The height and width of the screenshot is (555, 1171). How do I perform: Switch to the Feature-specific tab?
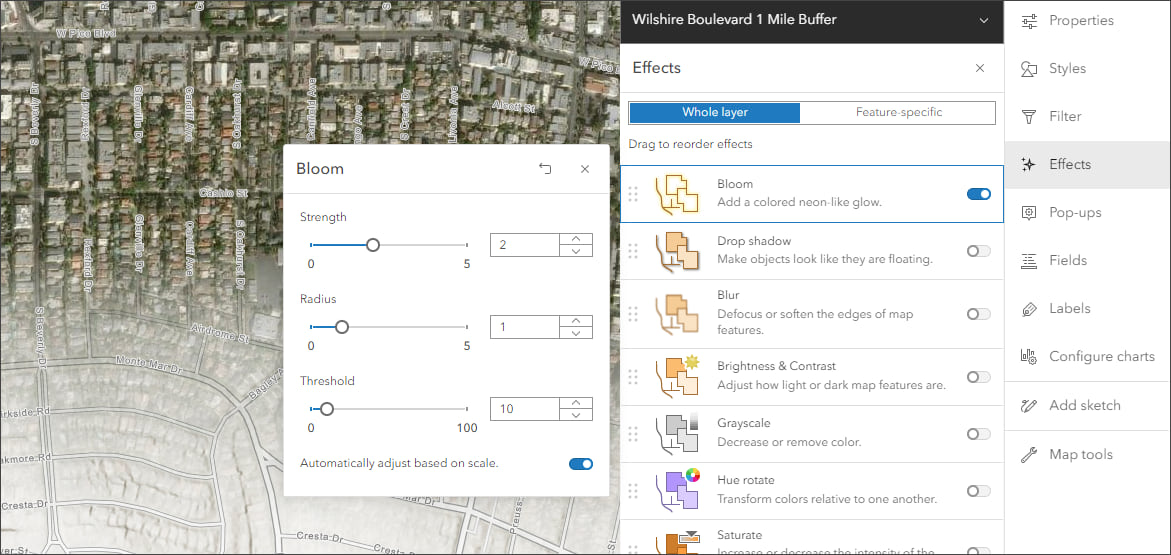point(898,112)
